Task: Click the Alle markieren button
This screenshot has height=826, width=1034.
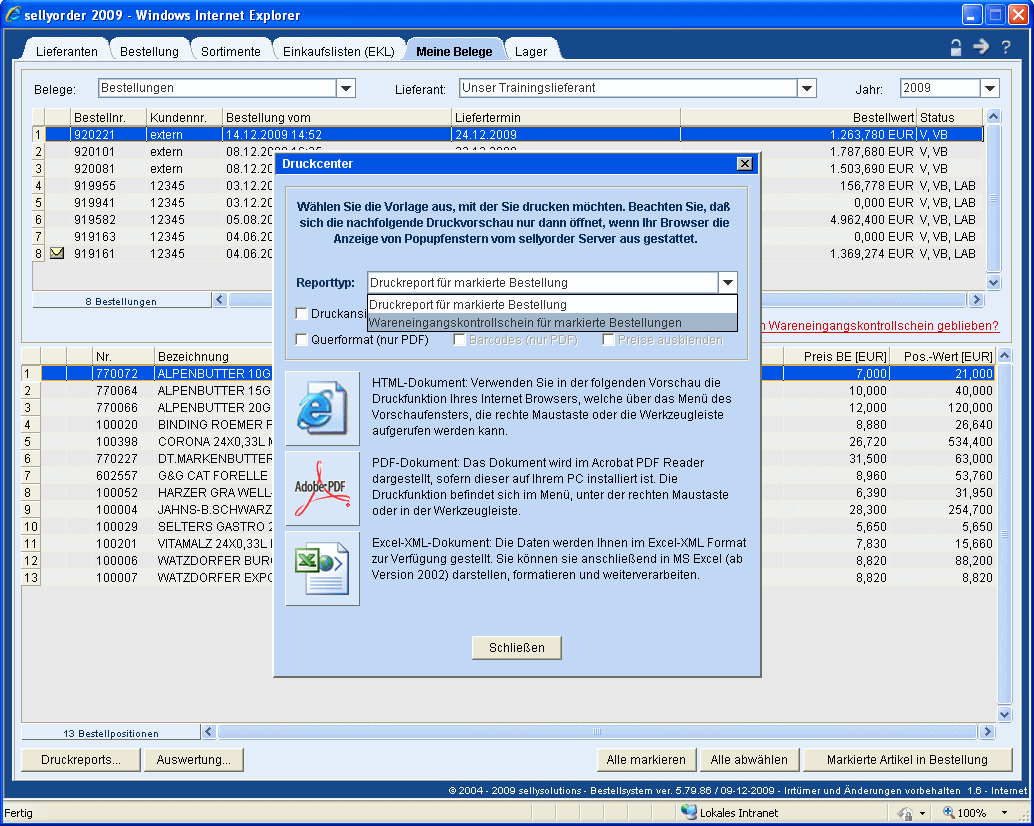Action: 646,760
